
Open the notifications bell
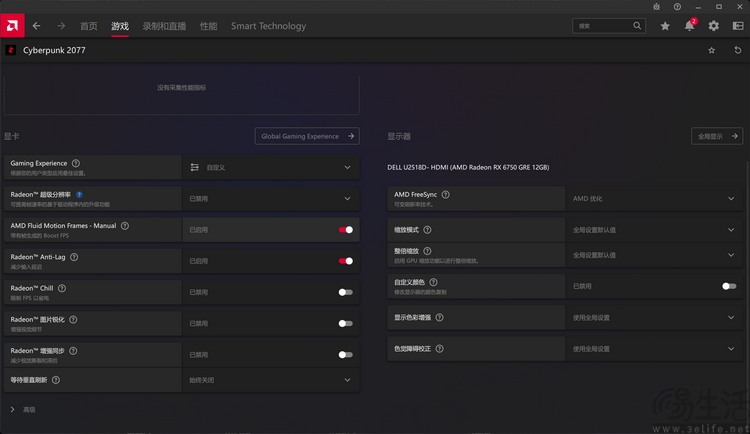tap(689, 26)
